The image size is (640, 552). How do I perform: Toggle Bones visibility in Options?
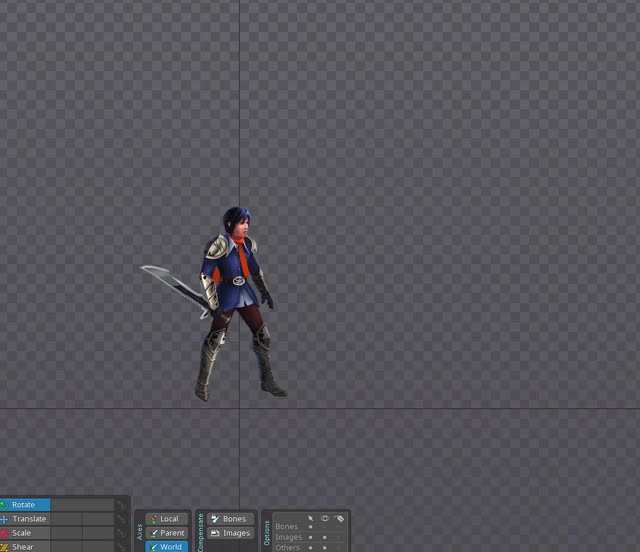[x=324, y=527]
